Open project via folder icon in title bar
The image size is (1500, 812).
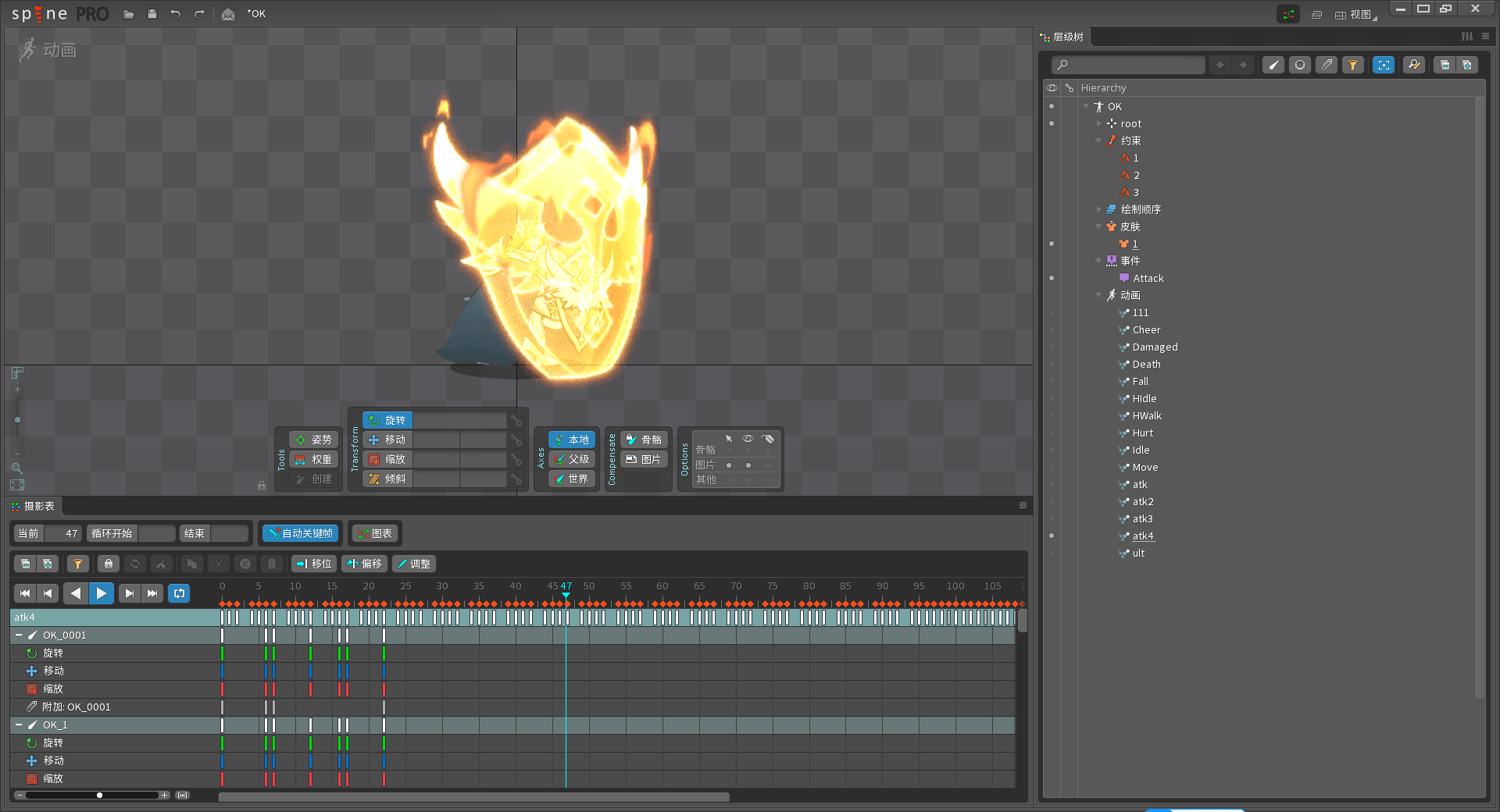pyautogui.click(x=129, y=14)
